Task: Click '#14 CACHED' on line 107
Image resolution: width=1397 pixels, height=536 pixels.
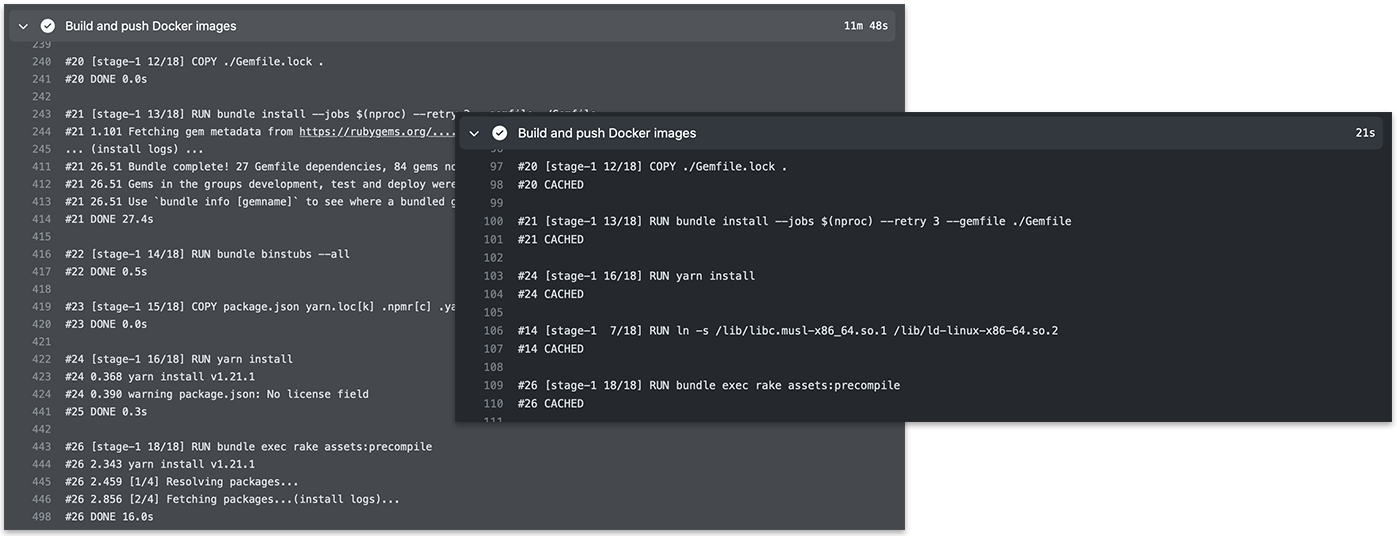Action: click(x=551, y=348)
